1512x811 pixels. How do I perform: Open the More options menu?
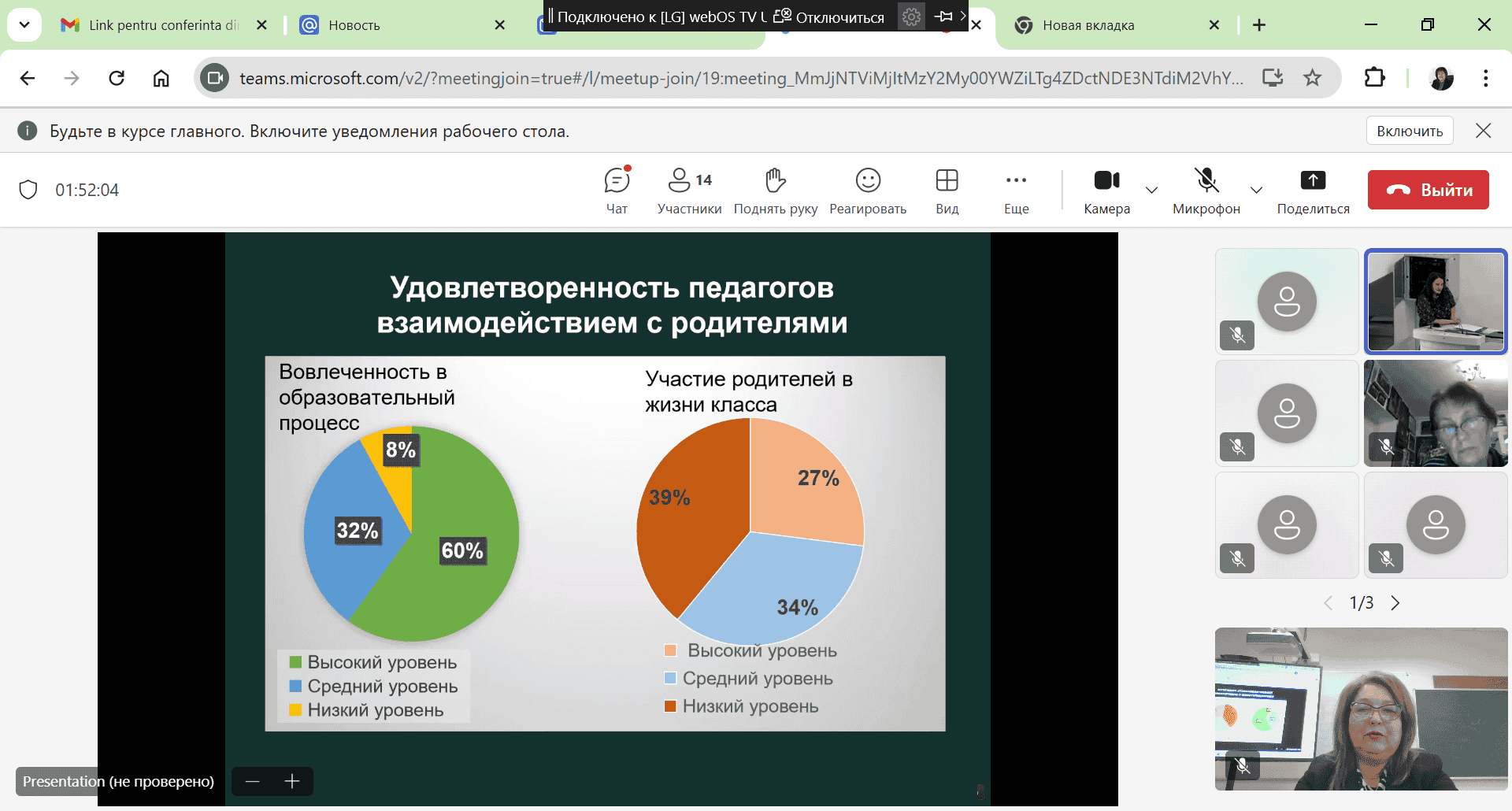(x=1016, y=190)
